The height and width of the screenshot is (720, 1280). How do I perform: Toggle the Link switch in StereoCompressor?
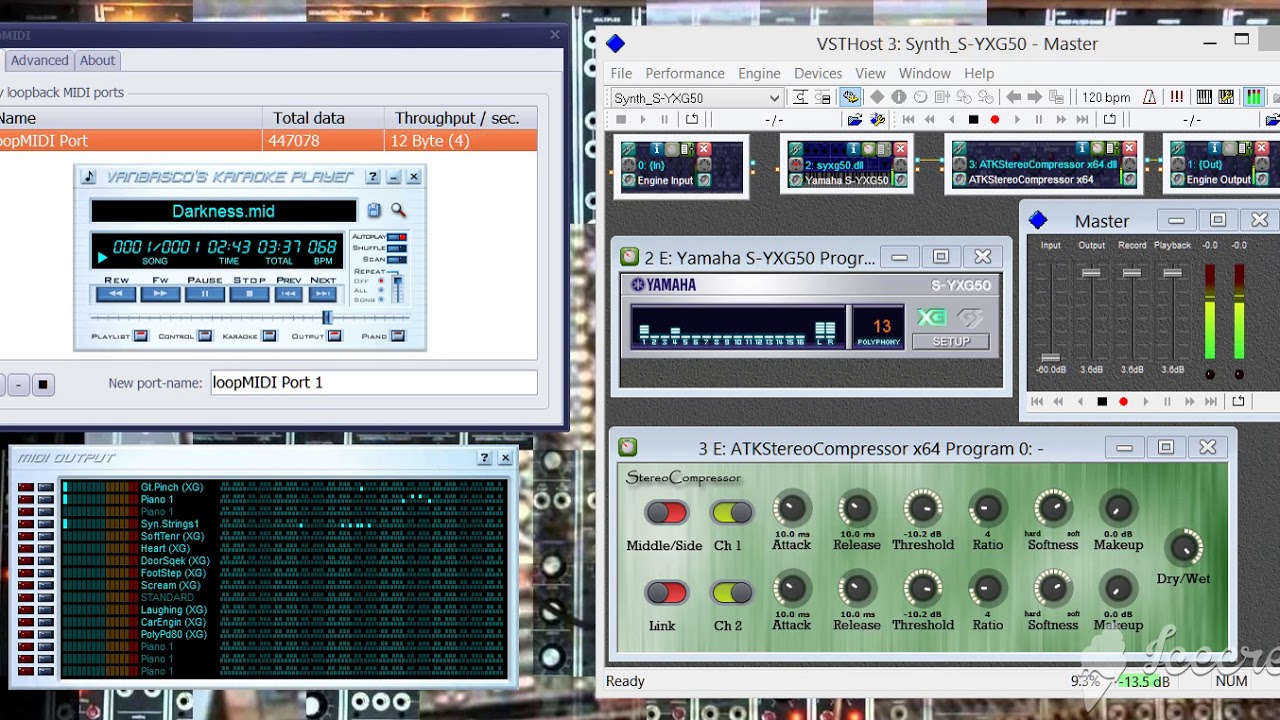pyautogui.click(x=665, y=593)
